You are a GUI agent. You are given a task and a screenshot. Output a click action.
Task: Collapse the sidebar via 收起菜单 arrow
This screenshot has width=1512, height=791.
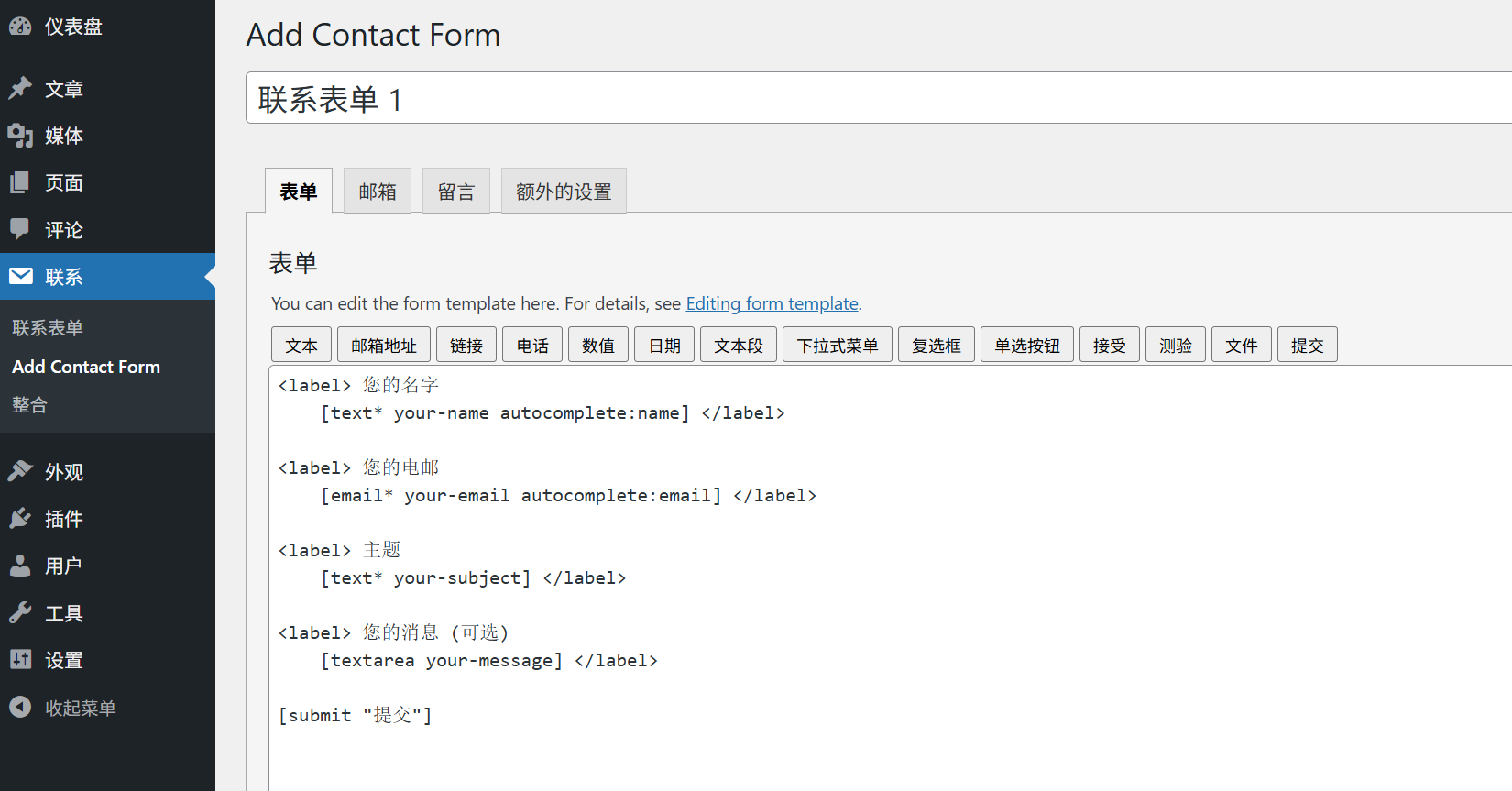coord(20,707)
